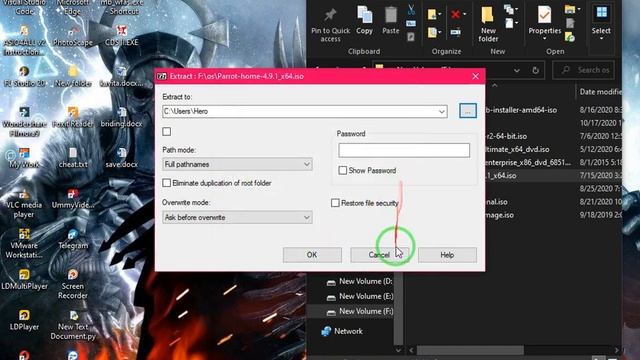
Task: Open the Path mode dropdown
Action: (x=237, y=164)
